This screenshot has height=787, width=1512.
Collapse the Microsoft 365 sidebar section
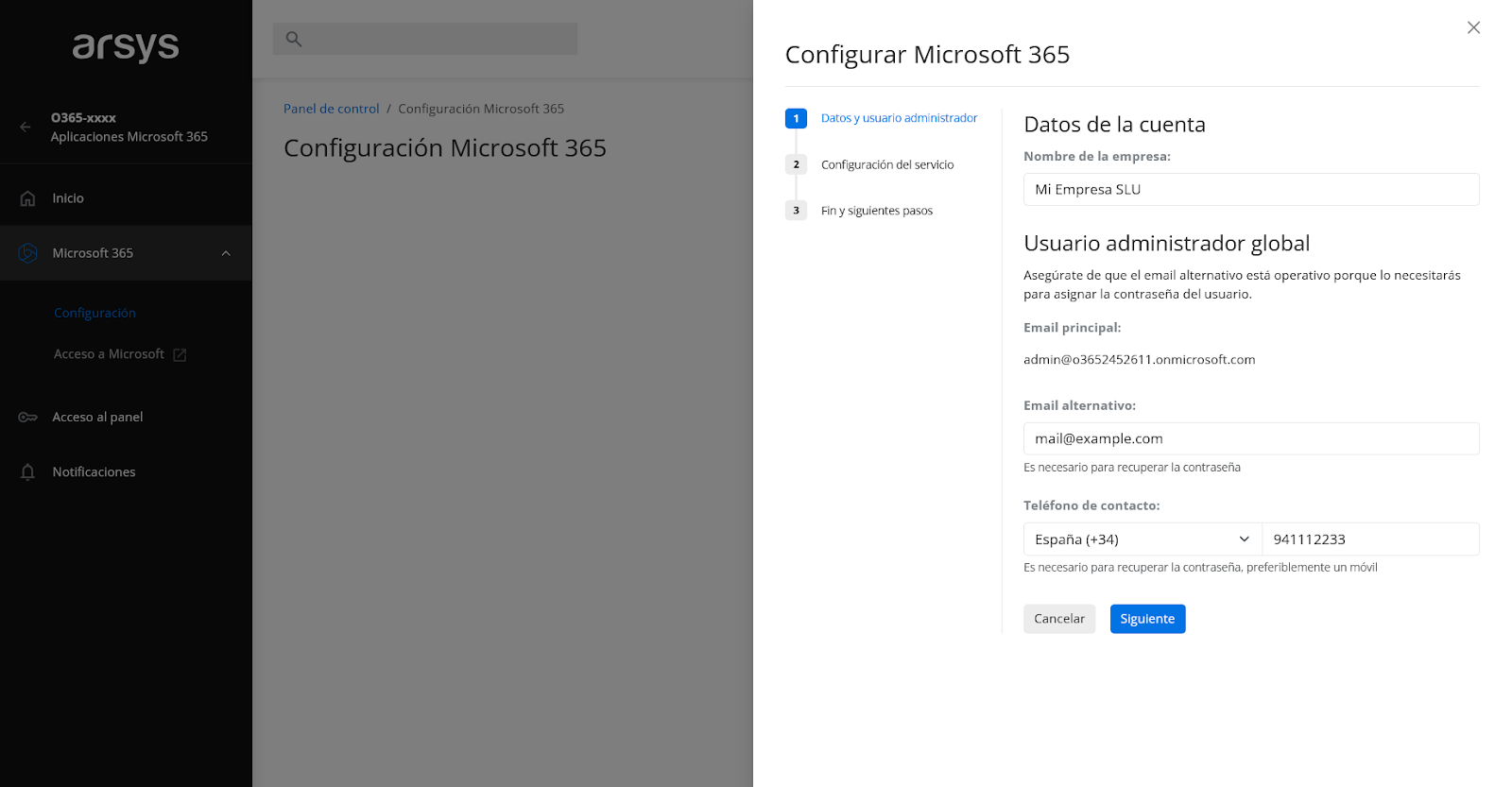click(226, 253)
